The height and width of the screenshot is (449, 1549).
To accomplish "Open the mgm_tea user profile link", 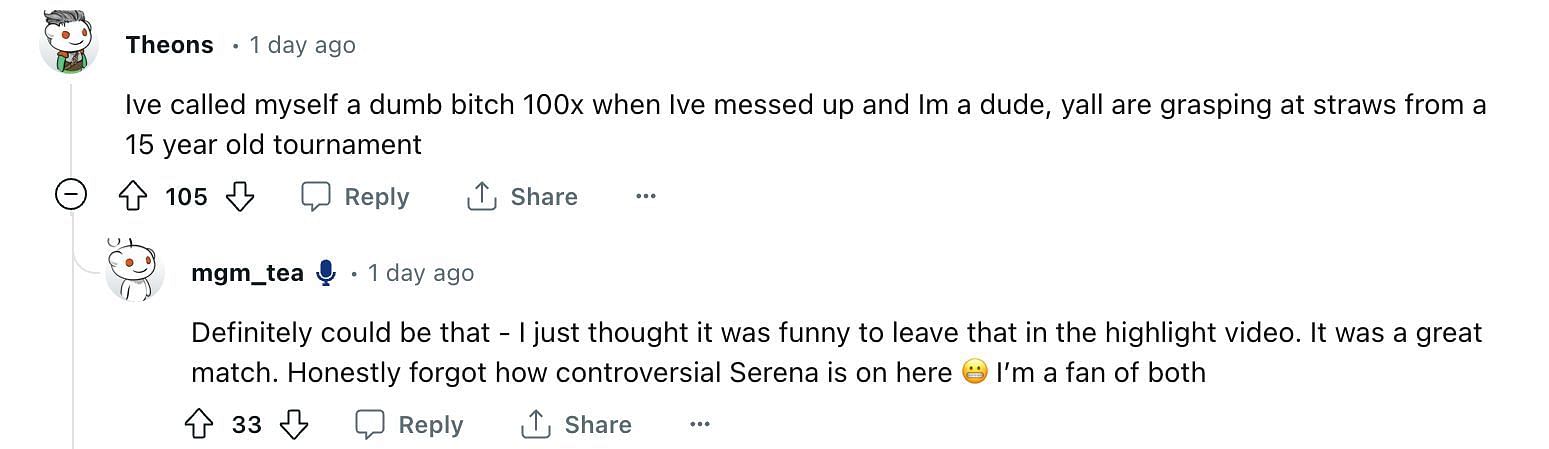I will pos(247,273).
